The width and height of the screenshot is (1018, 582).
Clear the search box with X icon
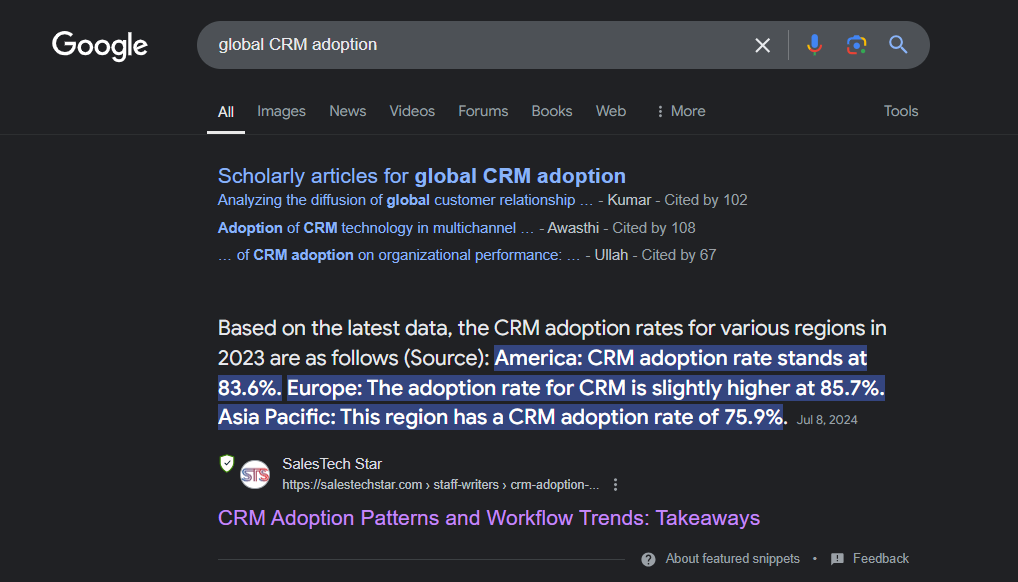tap(762, 45)
